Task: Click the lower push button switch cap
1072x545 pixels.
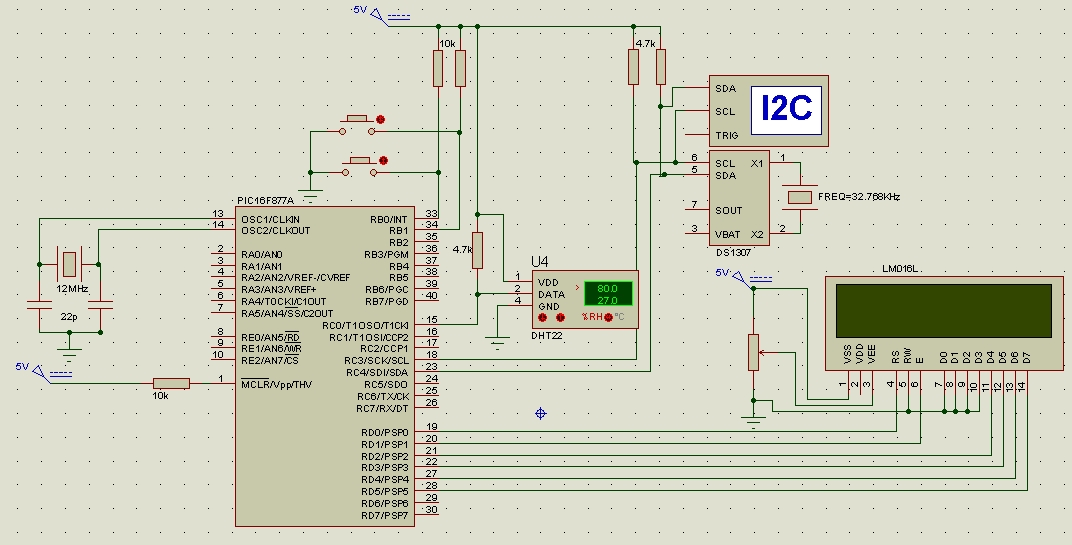Action: [x=360, y=161]
